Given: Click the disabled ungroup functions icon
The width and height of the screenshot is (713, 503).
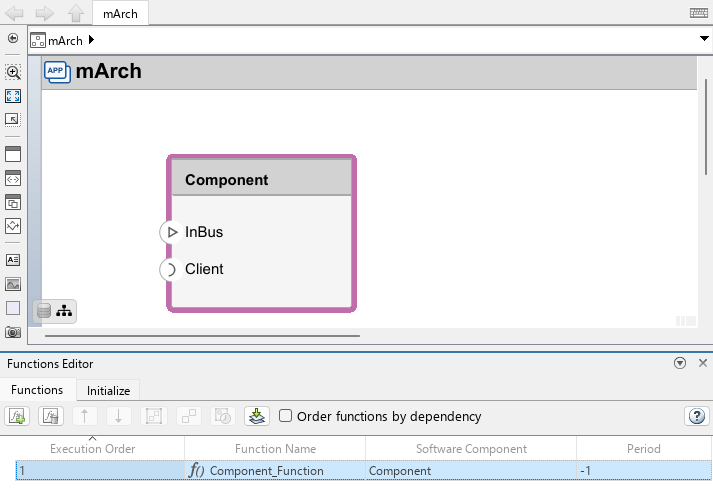Looking at the screenshot, I should pyautogui.click(x=188, y=416).
